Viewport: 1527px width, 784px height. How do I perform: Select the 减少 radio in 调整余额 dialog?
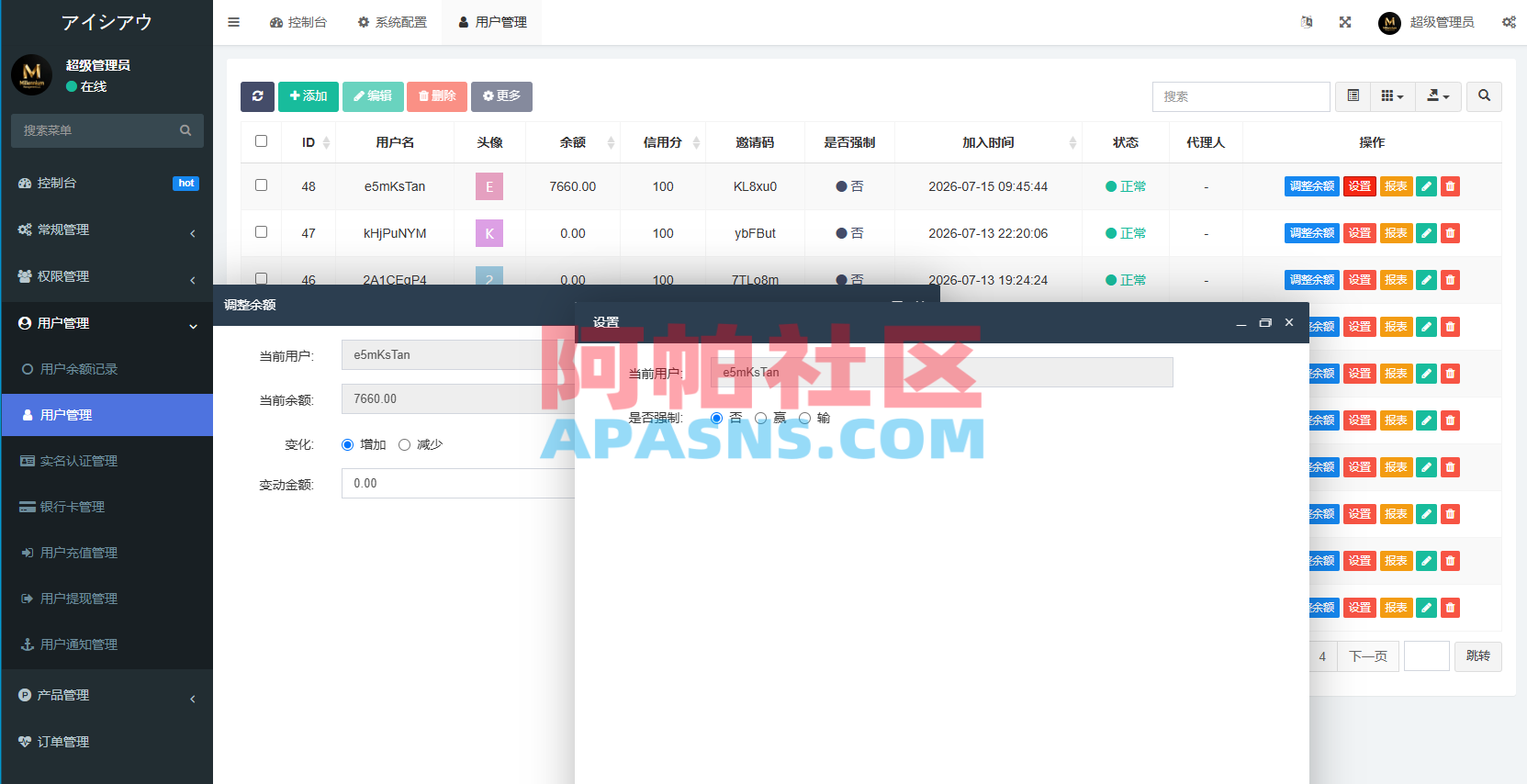(x=404, y=445)
